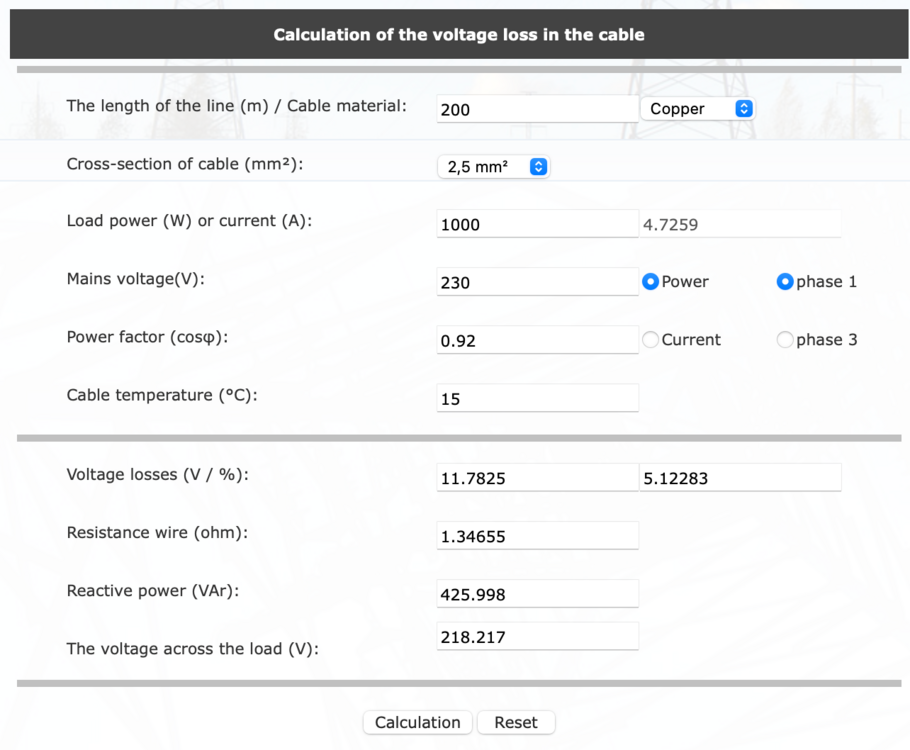Select the voltage losses field showing 11.7825
The width and height of the screenshot is (910, 750).
coord(536,477)
